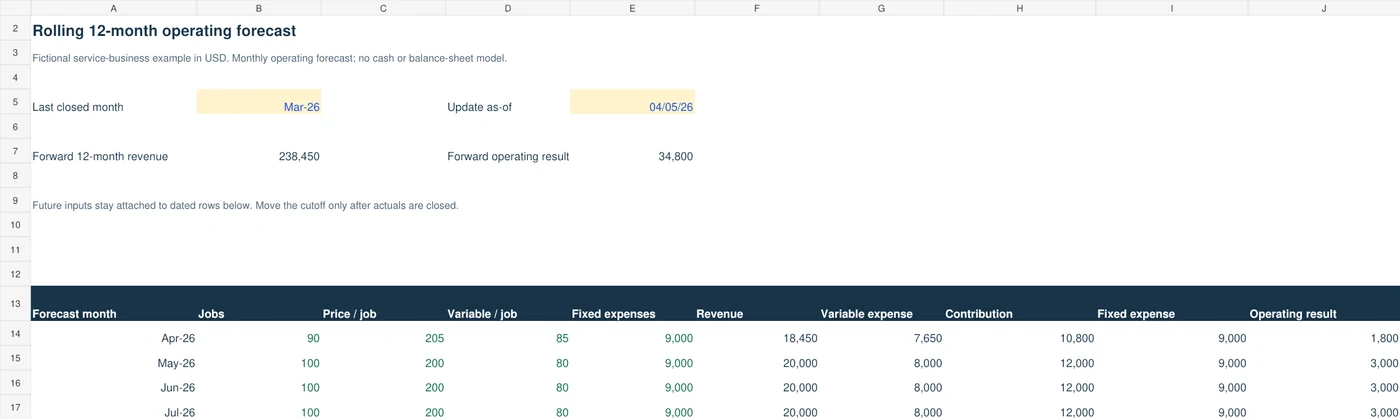The image size is (1400, 419).
Task: Select row 15 header
Action: (x=15, y=358)
